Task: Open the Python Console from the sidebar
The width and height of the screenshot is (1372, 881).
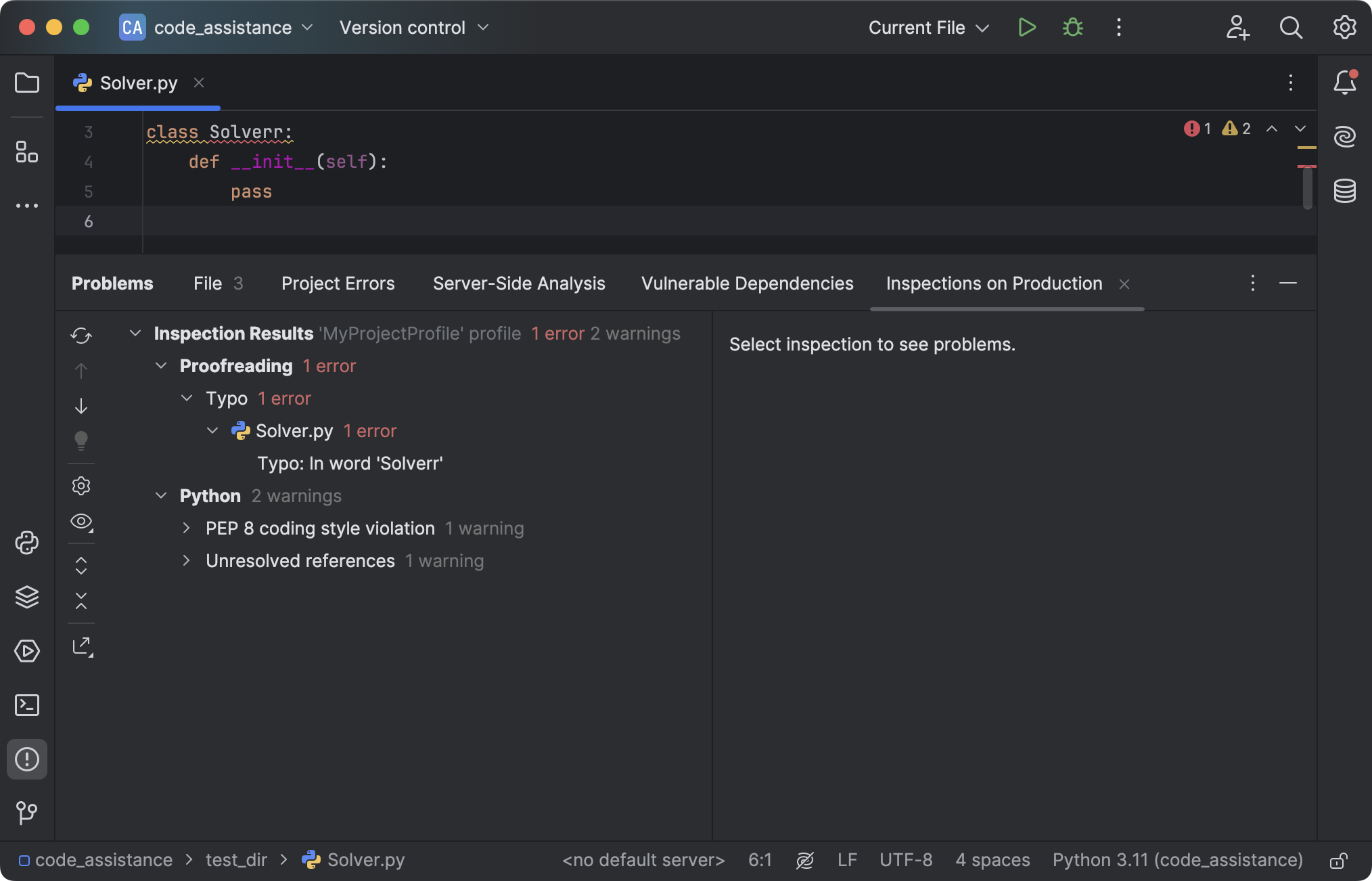Action: 27,543
